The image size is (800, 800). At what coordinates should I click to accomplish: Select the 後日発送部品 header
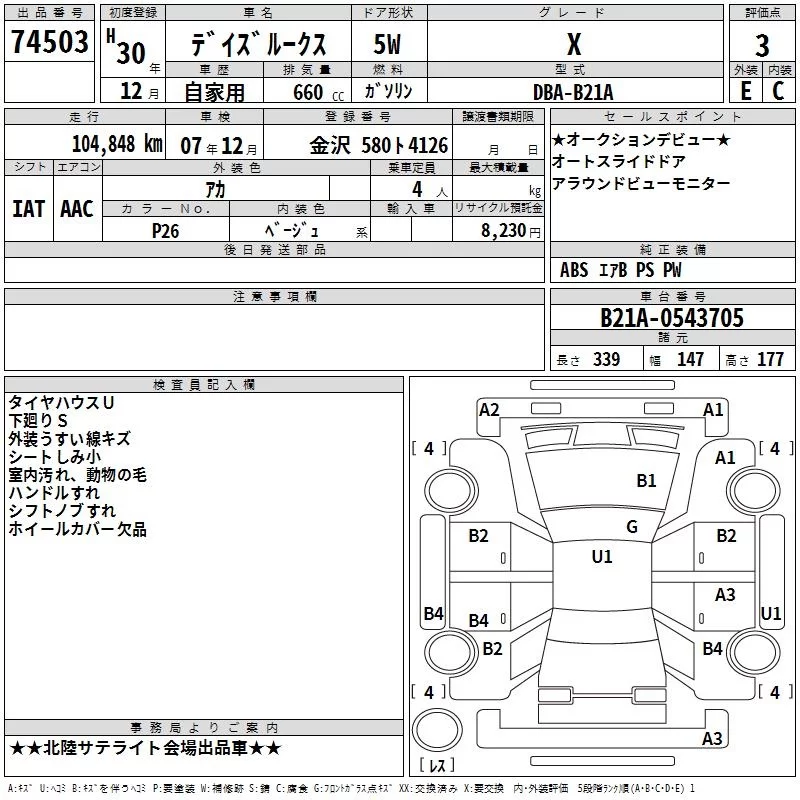pos(274,249)
